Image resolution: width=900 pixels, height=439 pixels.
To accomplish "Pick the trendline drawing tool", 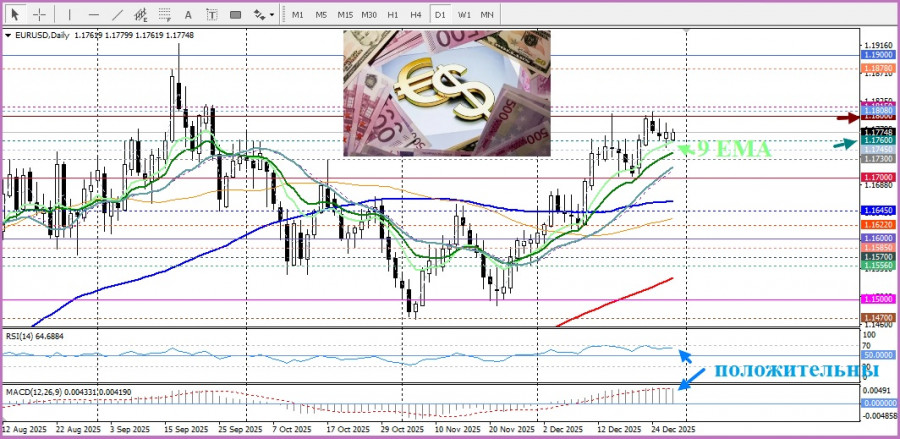I will [118, 15].
